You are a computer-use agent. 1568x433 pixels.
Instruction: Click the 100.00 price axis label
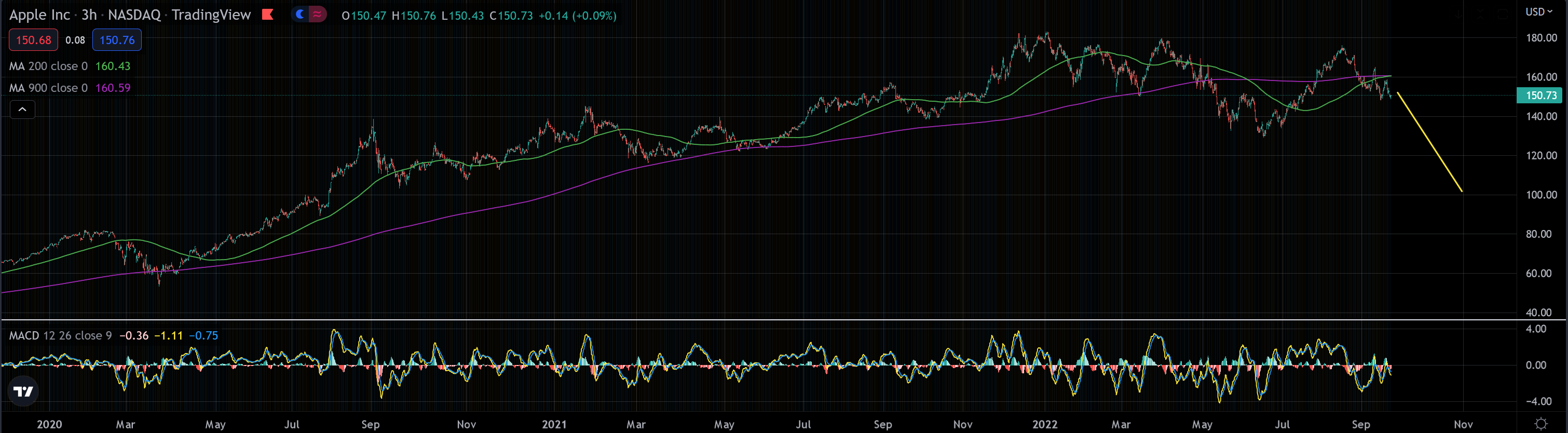tap(1541, 195)
